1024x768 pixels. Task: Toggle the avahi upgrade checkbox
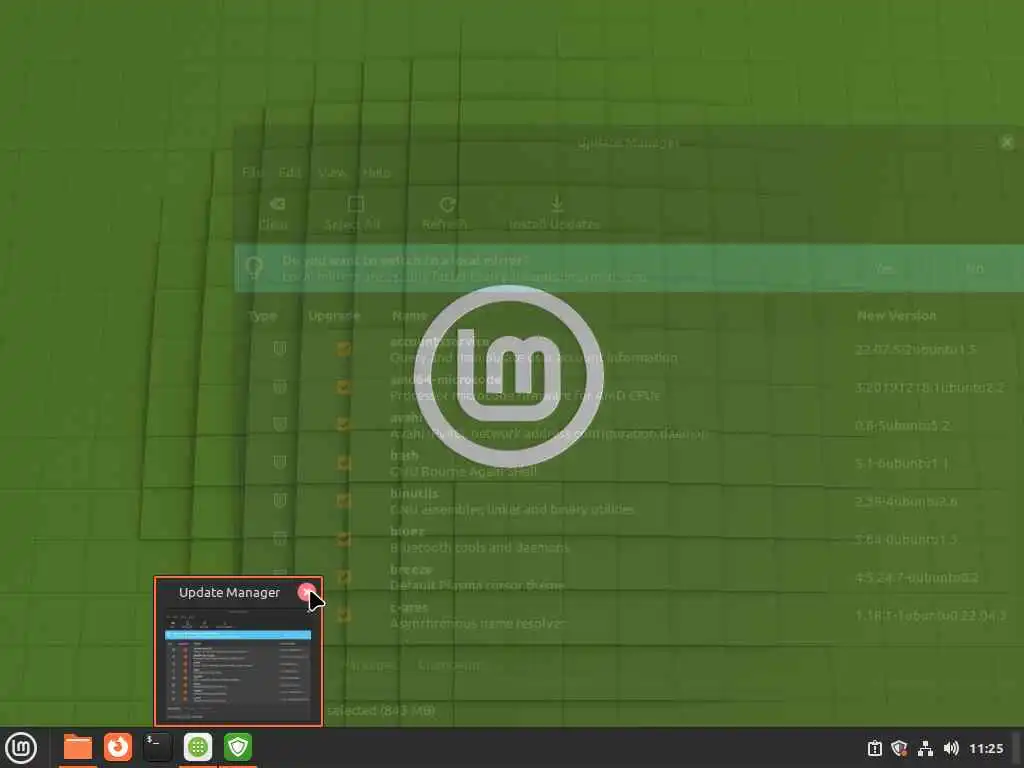[344, 424]
